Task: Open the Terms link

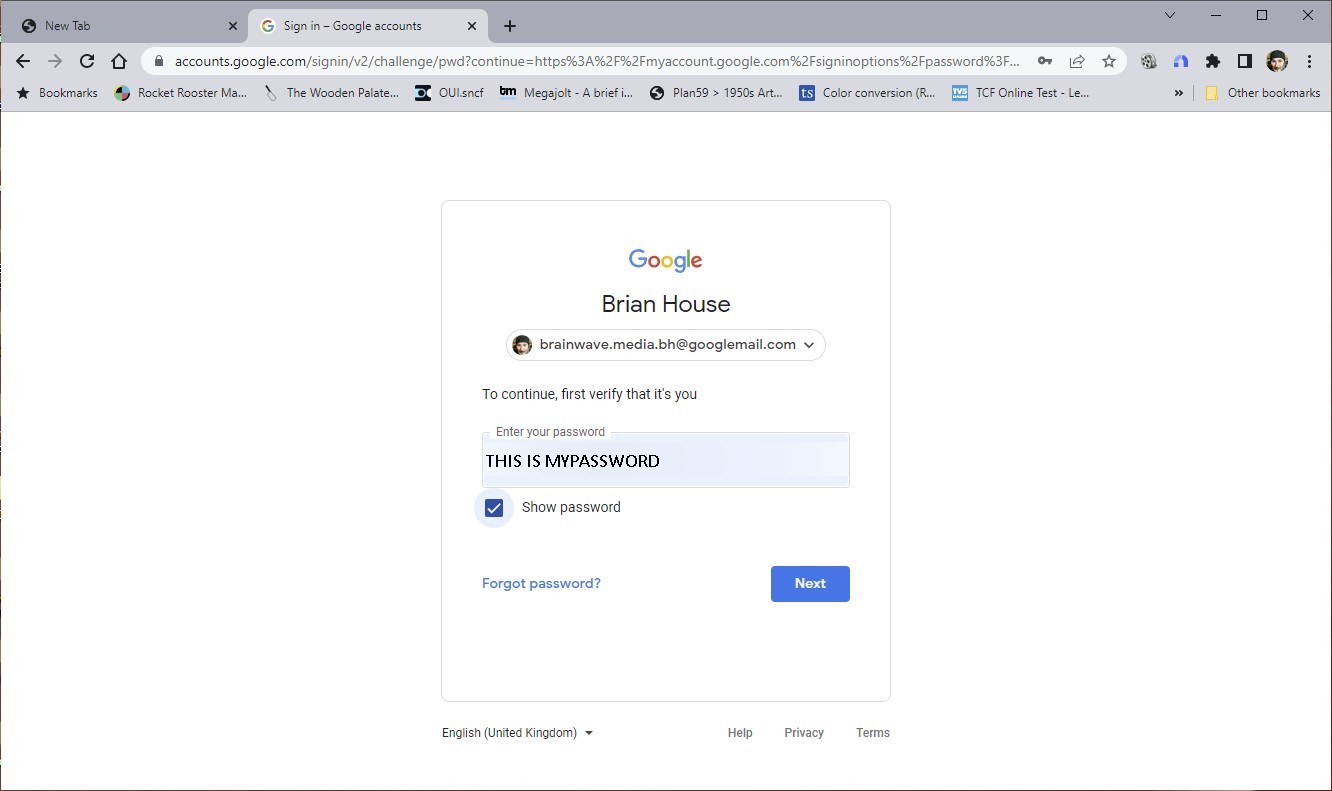Action: 873,733
